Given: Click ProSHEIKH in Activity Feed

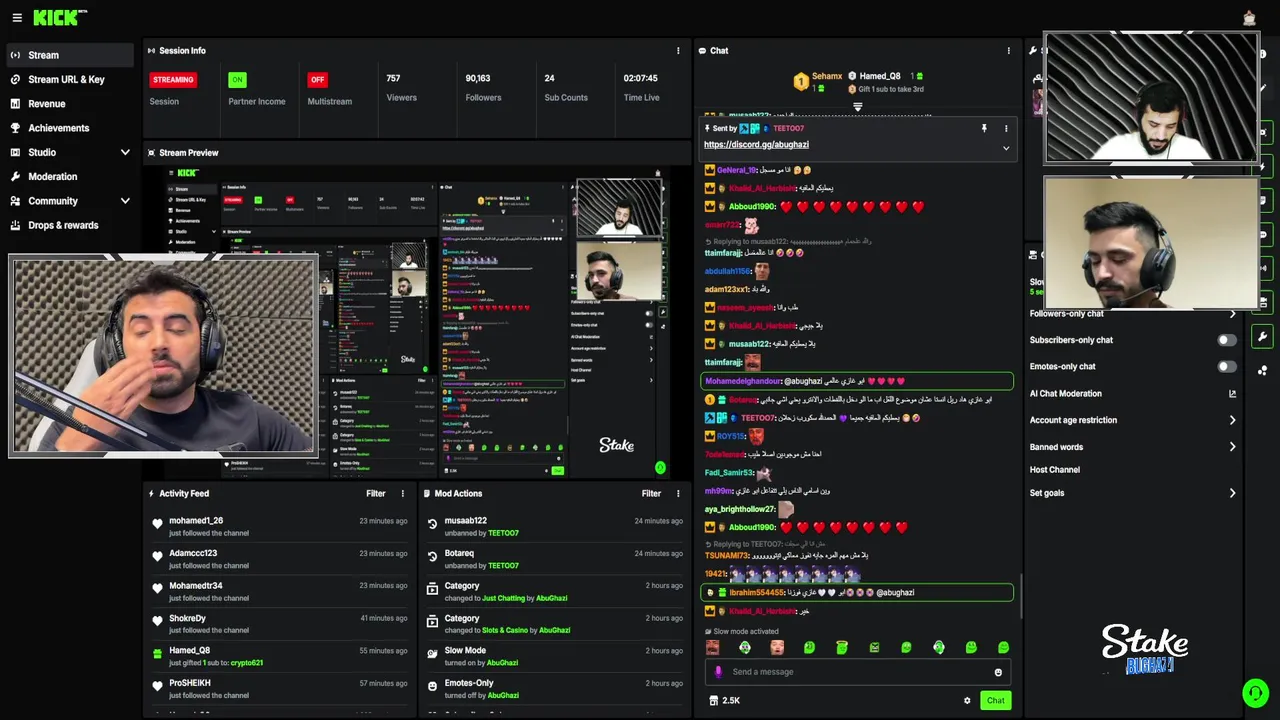Looking at the screenshot, I should pos(190,683).
